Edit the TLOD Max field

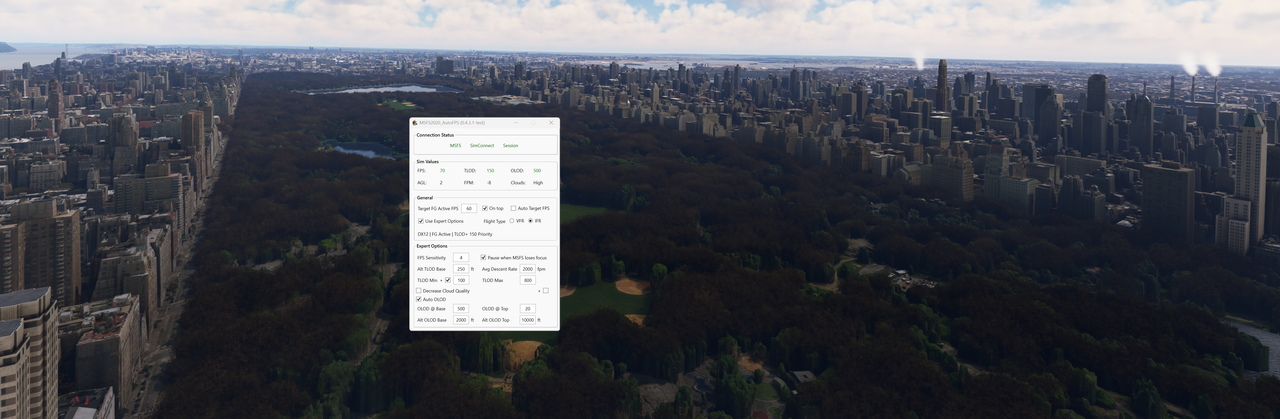click(528, 280)
